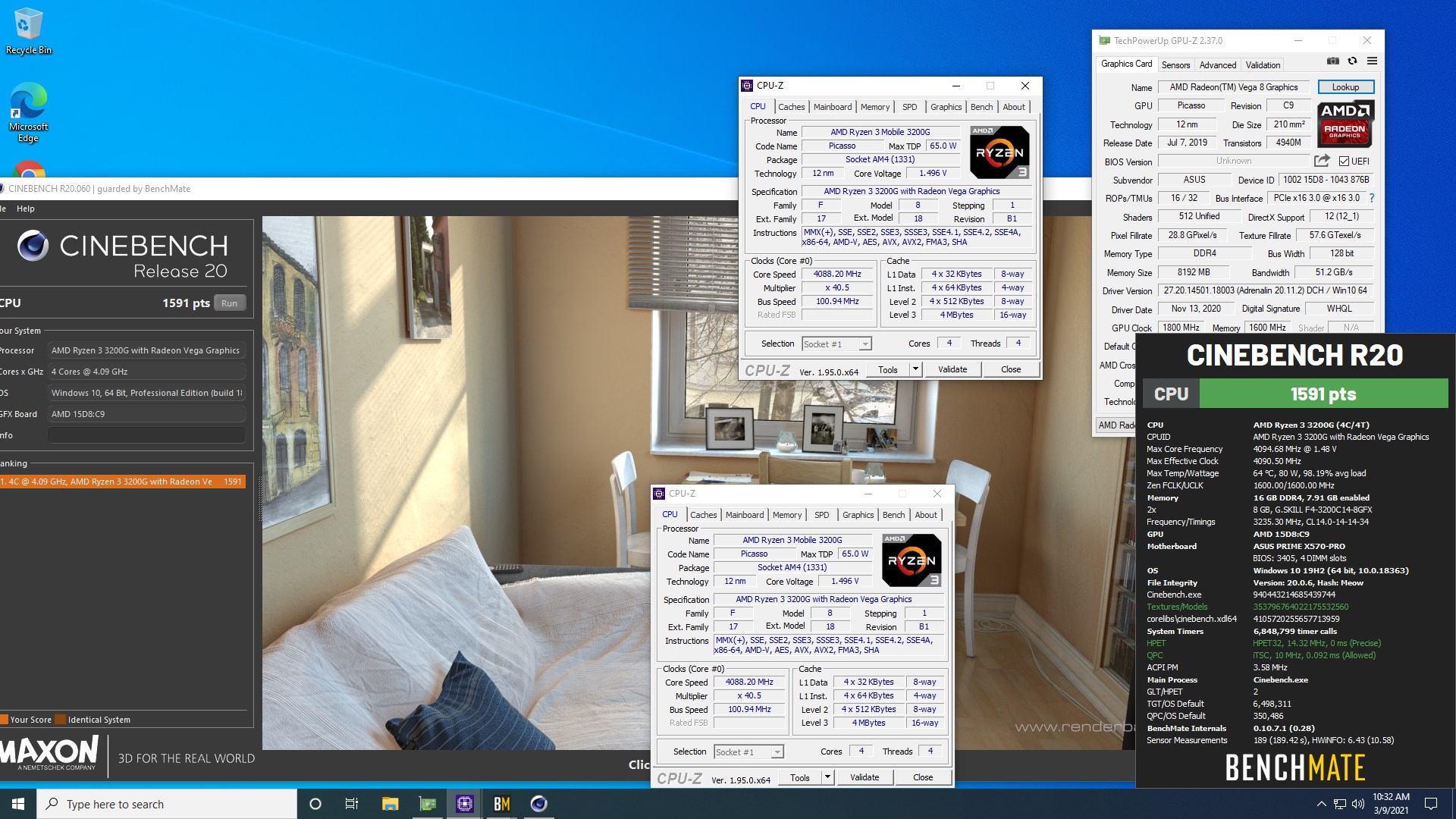Viewport: 1456px width, 819px height.
Task: Click GPU-Z screenshot camera icon
Action: click(x=1333, y=61)
